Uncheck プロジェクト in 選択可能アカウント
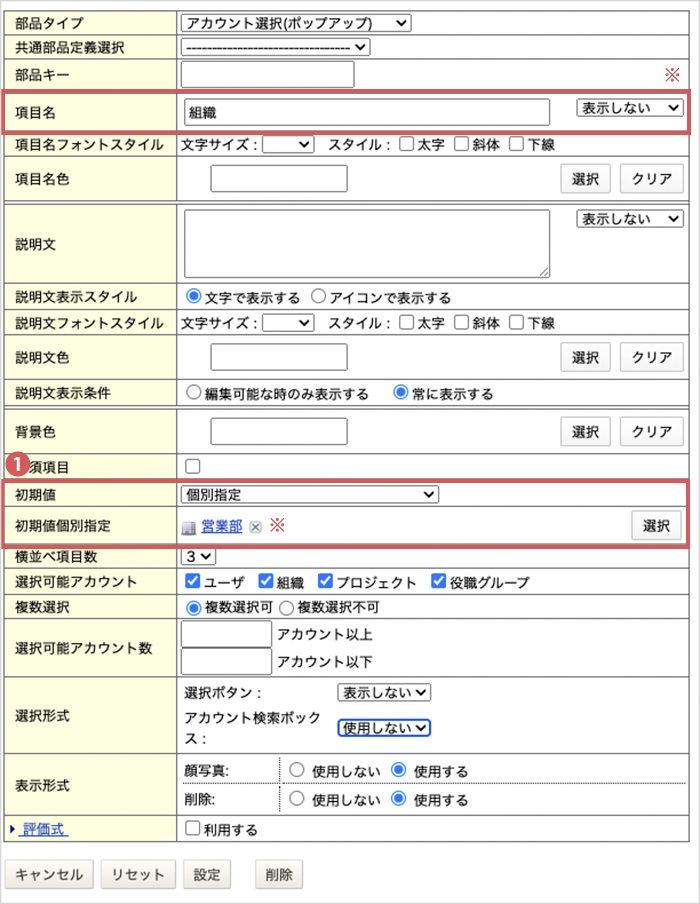700x904 pixels. coord(325,581)
